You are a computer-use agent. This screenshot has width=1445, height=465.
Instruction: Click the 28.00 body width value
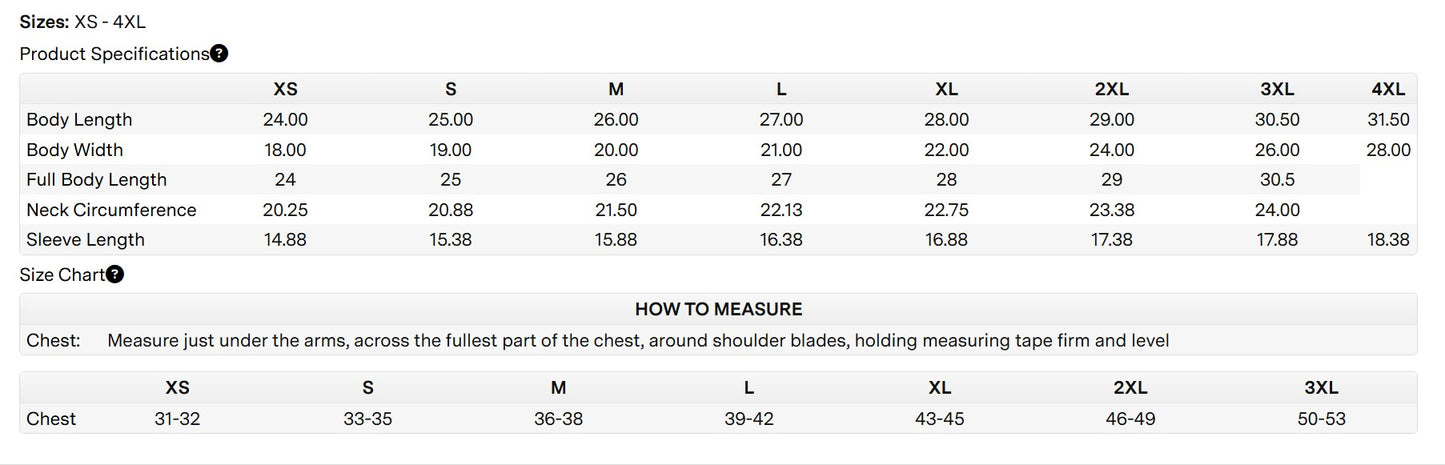click(x=1388, y=150)
